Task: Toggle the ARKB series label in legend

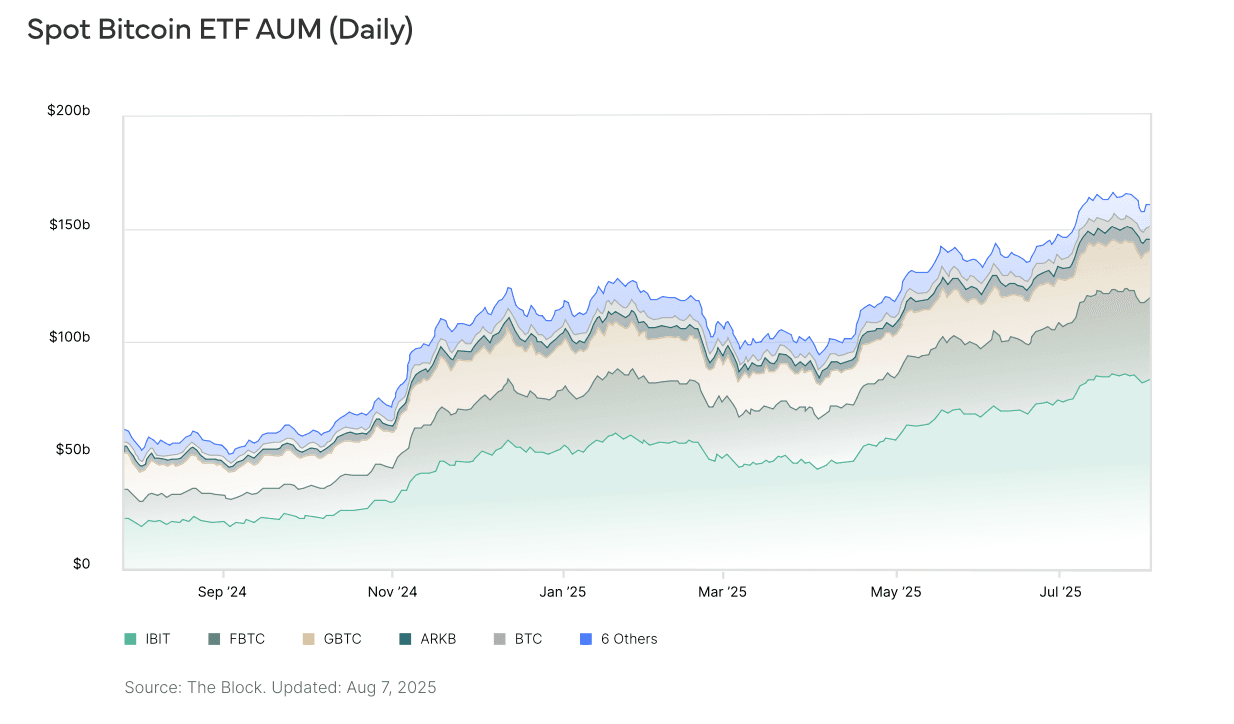Action: [438, 639]
